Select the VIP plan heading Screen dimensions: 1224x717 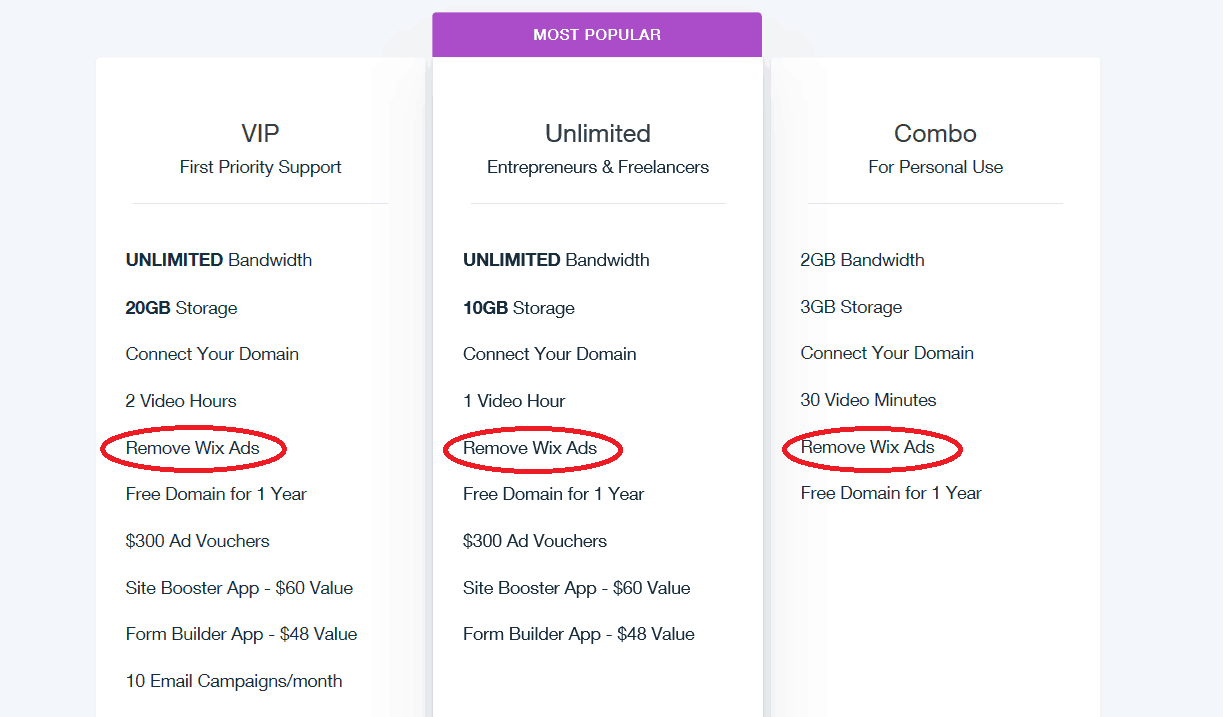260,133
